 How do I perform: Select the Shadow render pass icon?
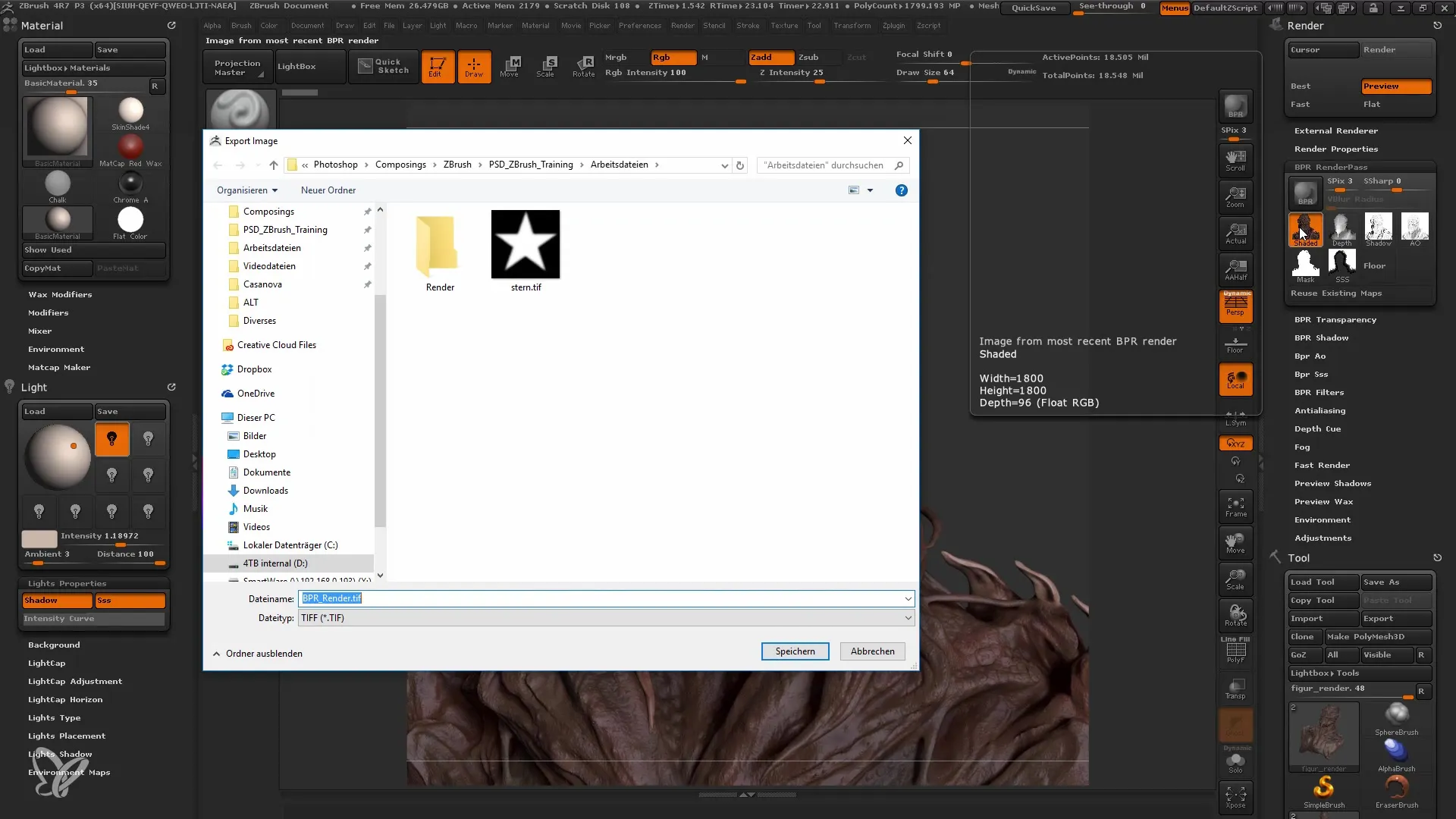point(1379,230)
